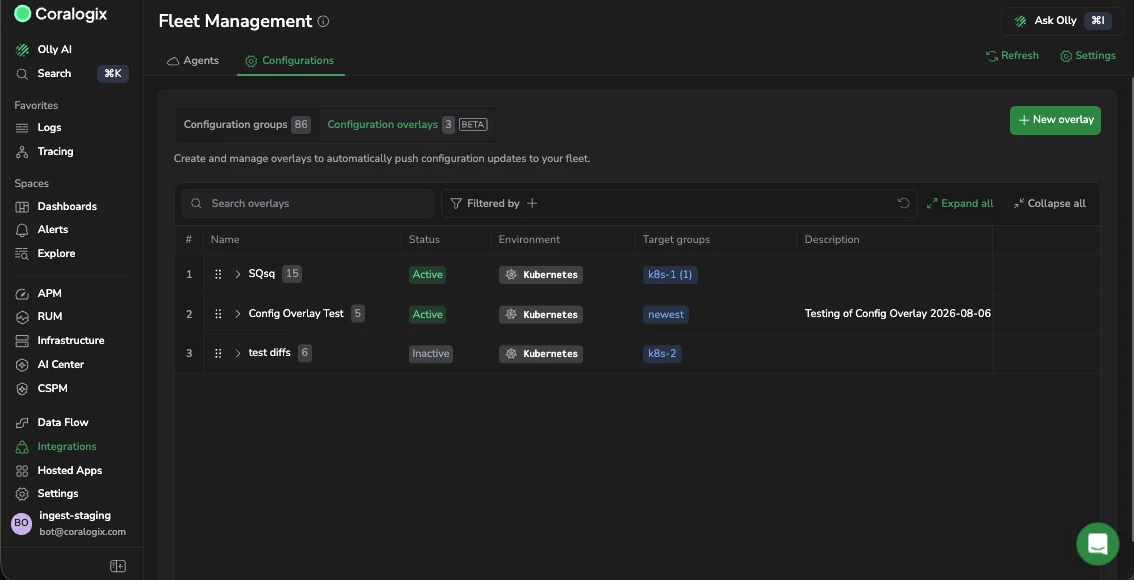Image resolution: width=1134 pixels, height=580 pixels.
Task: Click the sidebar Settings gear icon
Action: (x=22, y=494)
